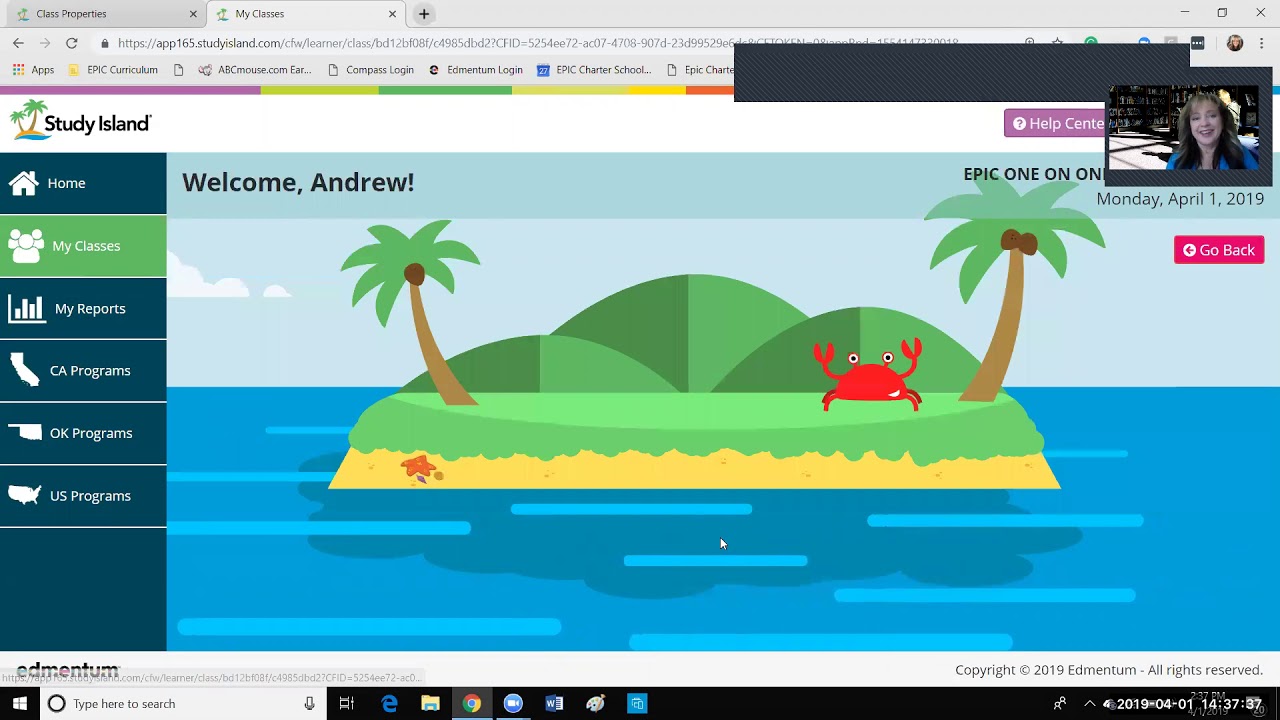Click the webcam video thumbnail
This screenshot has width=1280, height=720.
coord(1184,128)
